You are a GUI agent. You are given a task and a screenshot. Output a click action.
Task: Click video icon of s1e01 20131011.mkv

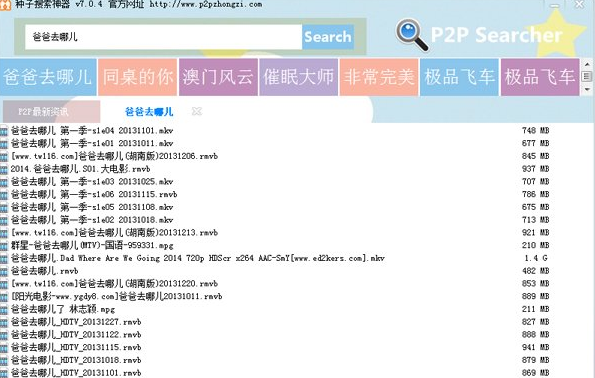[x=4, y=144]
